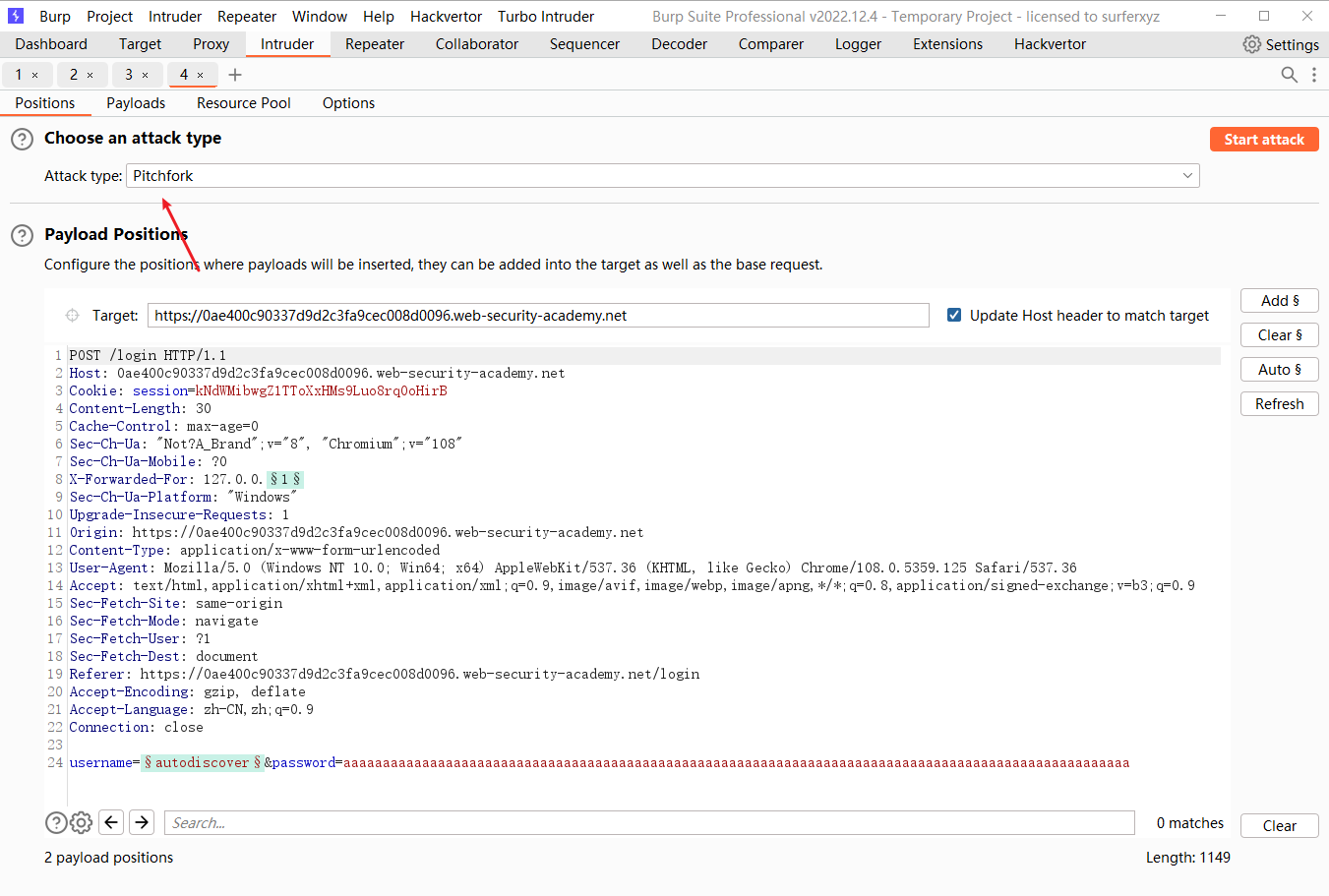Click the POST /login HTTP/1.1 request line

(x=148, y=356)
